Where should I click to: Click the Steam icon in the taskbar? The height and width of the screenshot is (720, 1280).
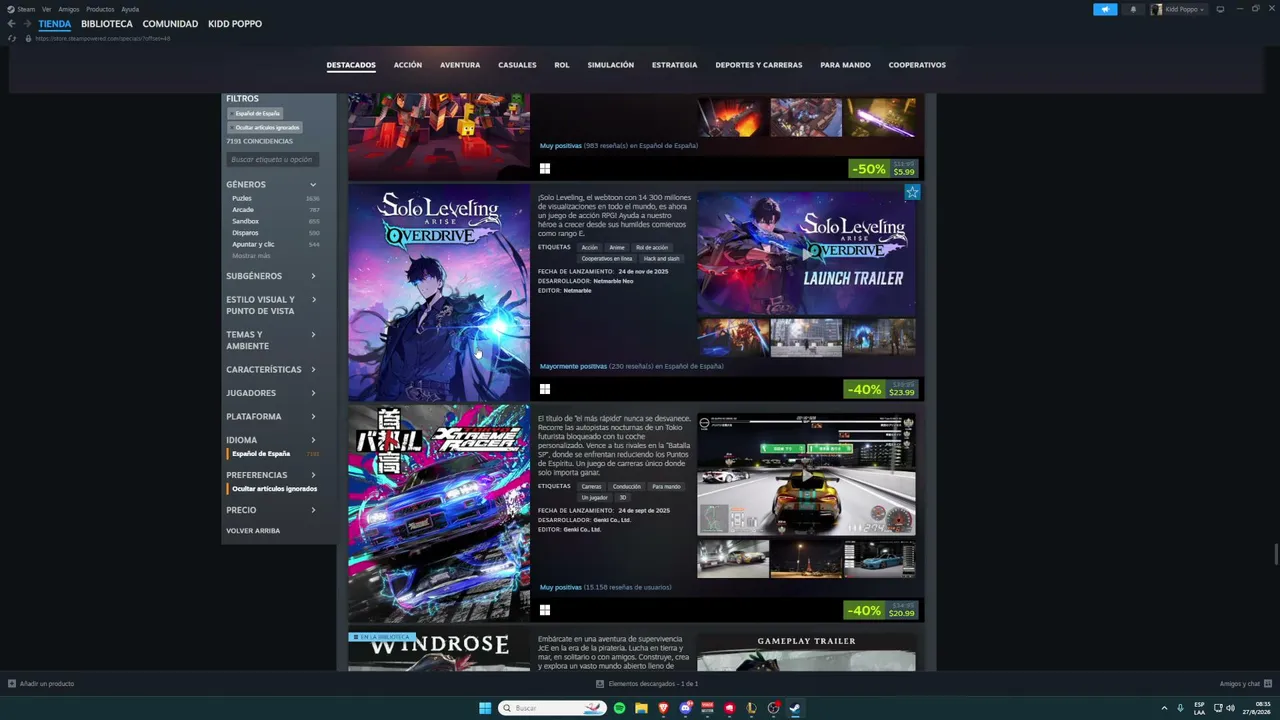tap(795, 708)
